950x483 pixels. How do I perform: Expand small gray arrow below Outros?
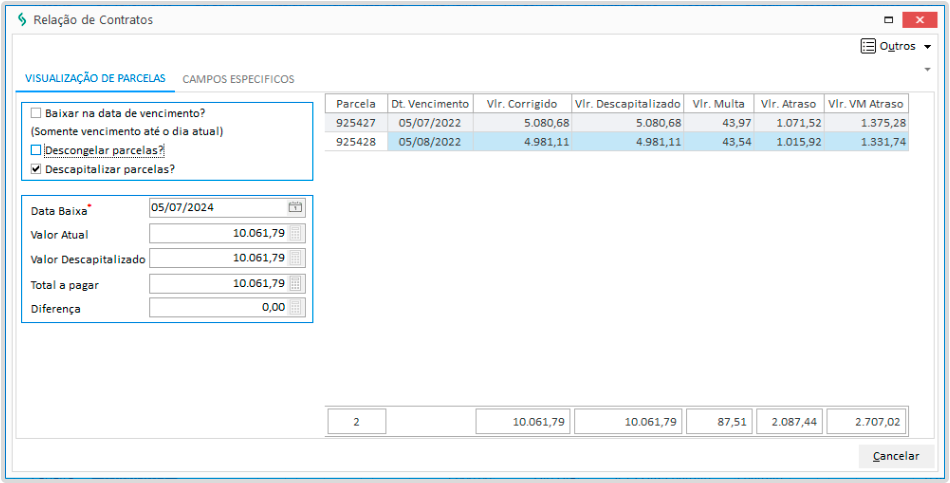click(927, 70)
